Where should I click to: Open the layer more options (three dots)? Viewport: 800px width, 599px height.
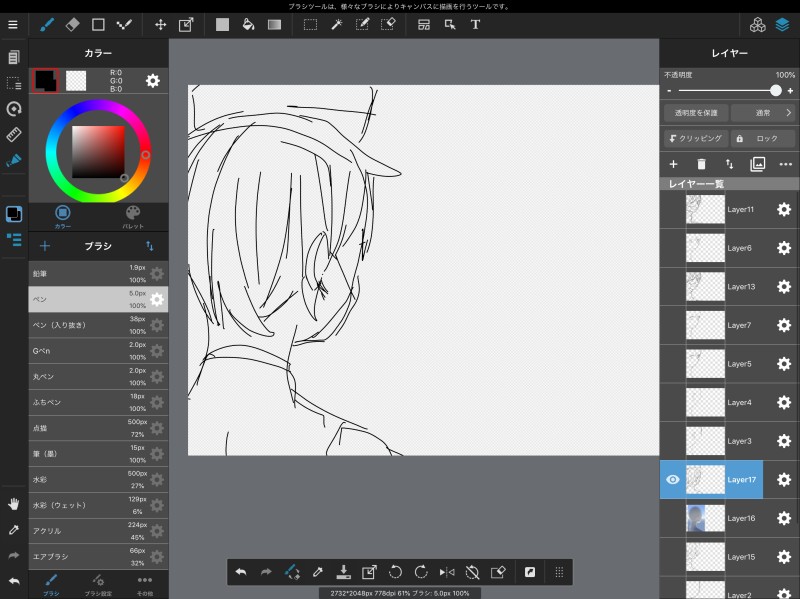785,164
